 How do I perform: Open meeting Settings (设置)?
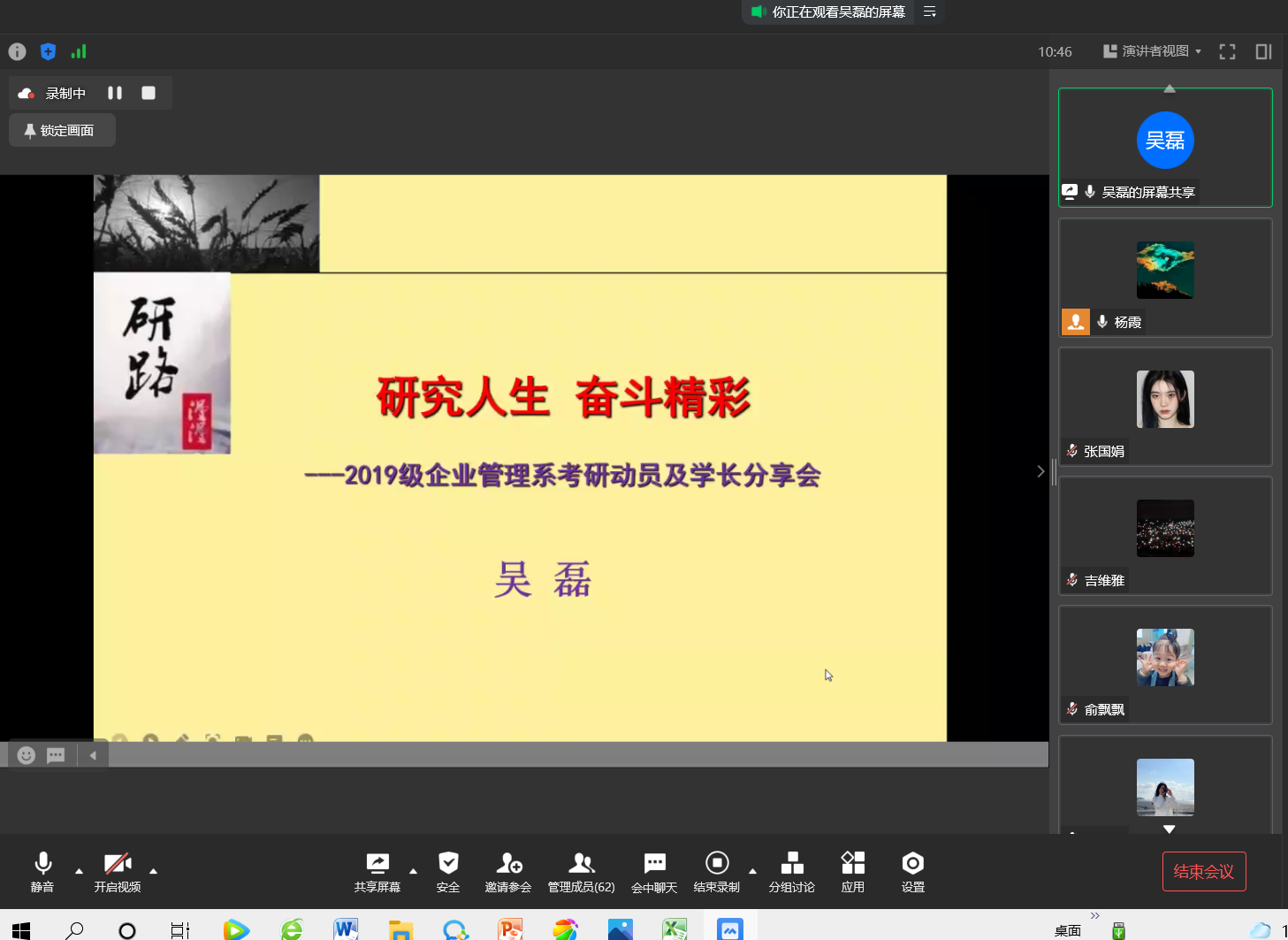tap(912, 864)
